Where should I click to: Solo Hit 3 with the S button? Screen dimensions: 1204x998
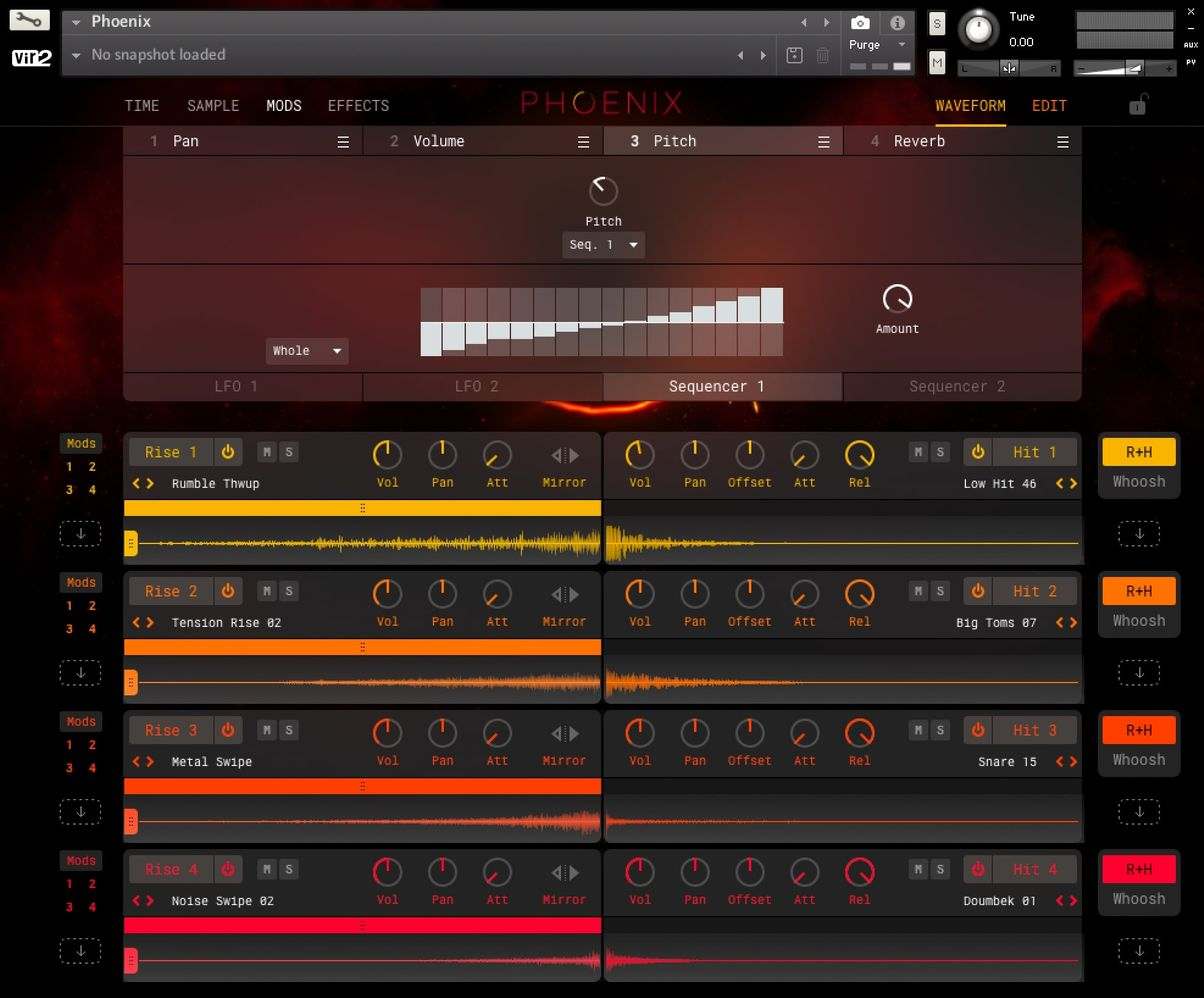pos(938,730)
